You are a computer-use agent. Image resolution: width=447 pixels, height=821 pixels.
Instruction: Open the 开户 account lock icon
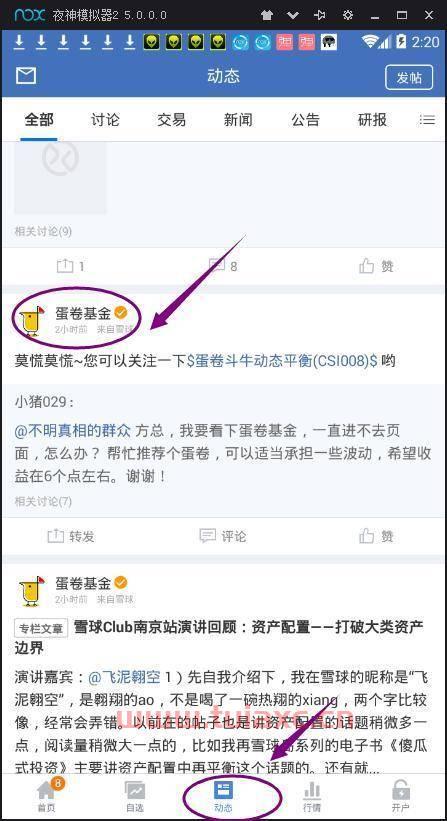(x=400, y=796)
